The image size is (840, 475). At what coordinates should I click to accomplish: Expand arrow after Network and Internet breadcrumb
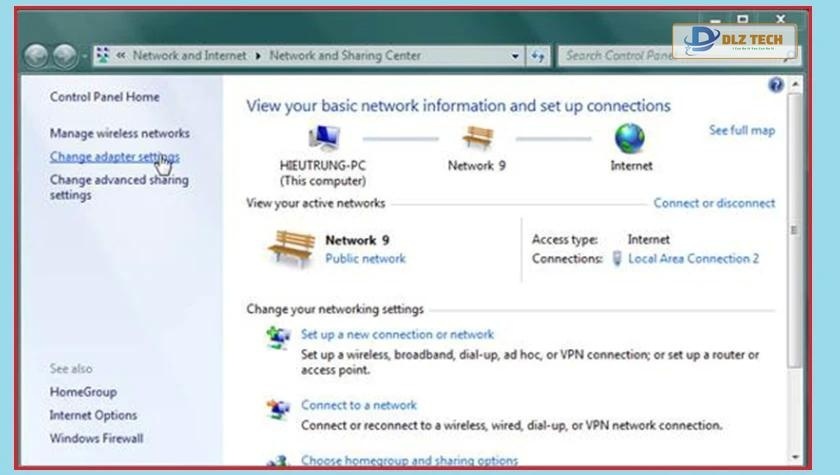[258, 56]
